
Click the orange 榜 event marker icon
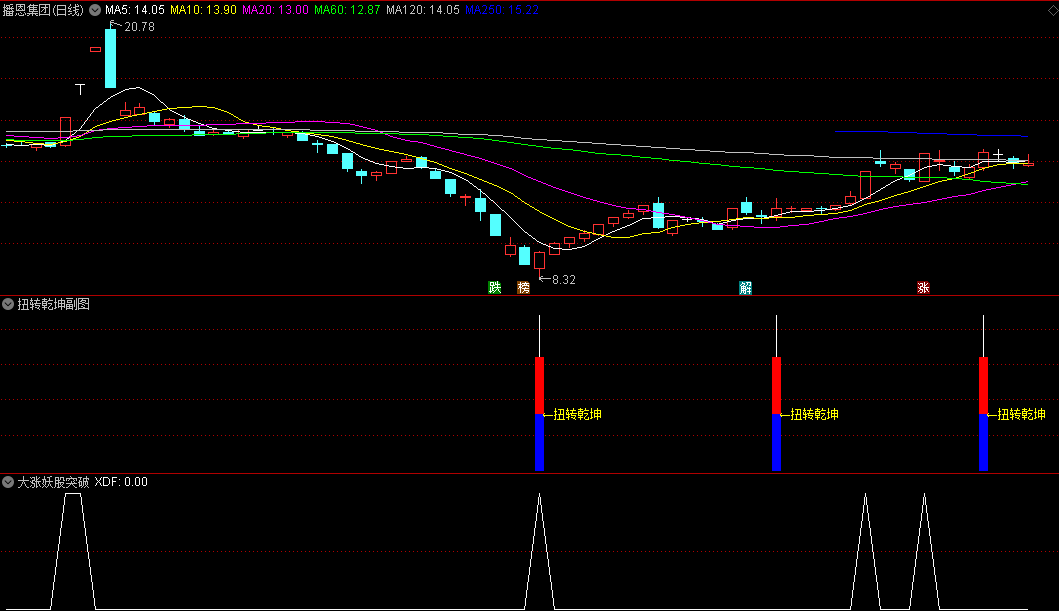coord(523,288)
